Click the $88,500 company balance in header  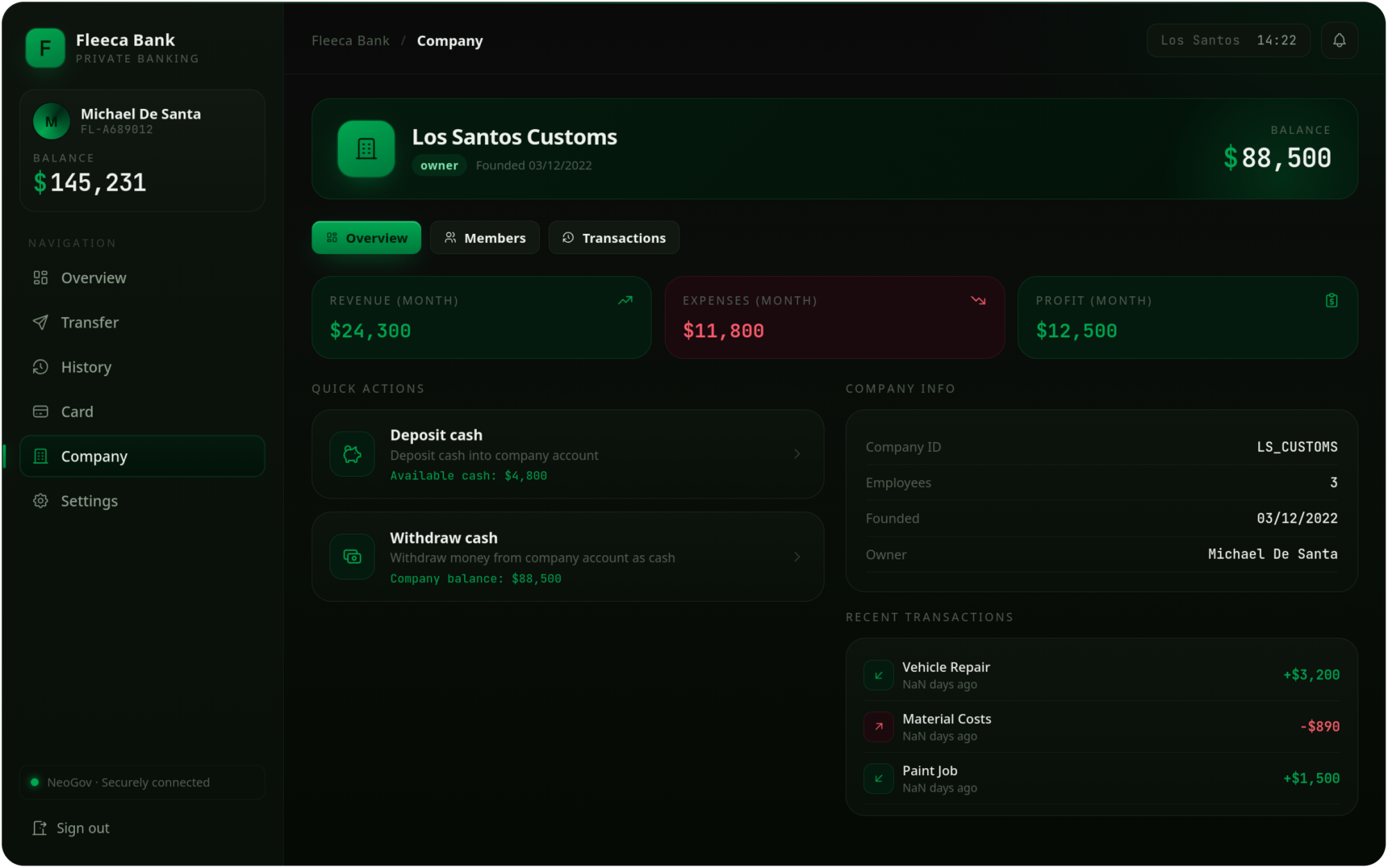1278,158
